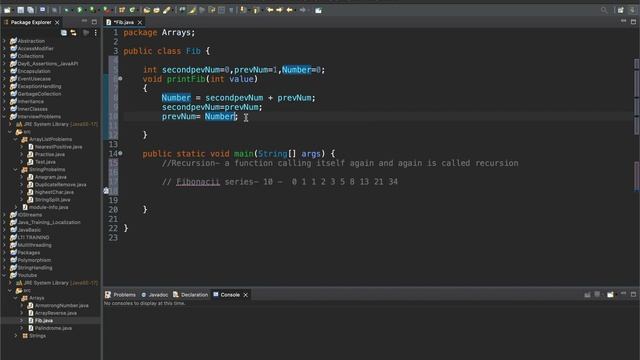This screenshot has height=360, width=640.
Task: Switch to the Declaration tab
Action: point(191,295)
